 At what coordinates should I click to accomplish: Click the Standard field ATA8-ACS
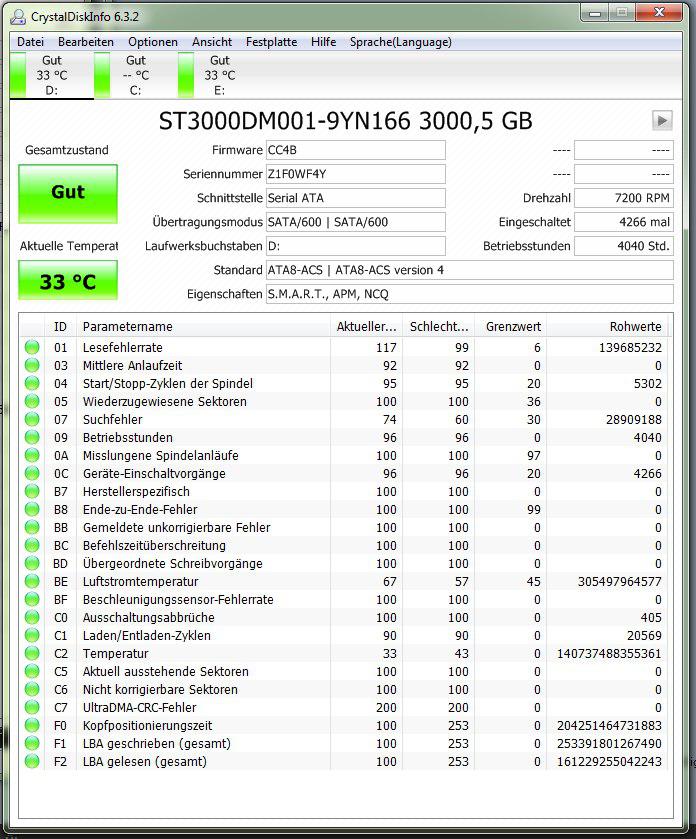tap(470, 270)
